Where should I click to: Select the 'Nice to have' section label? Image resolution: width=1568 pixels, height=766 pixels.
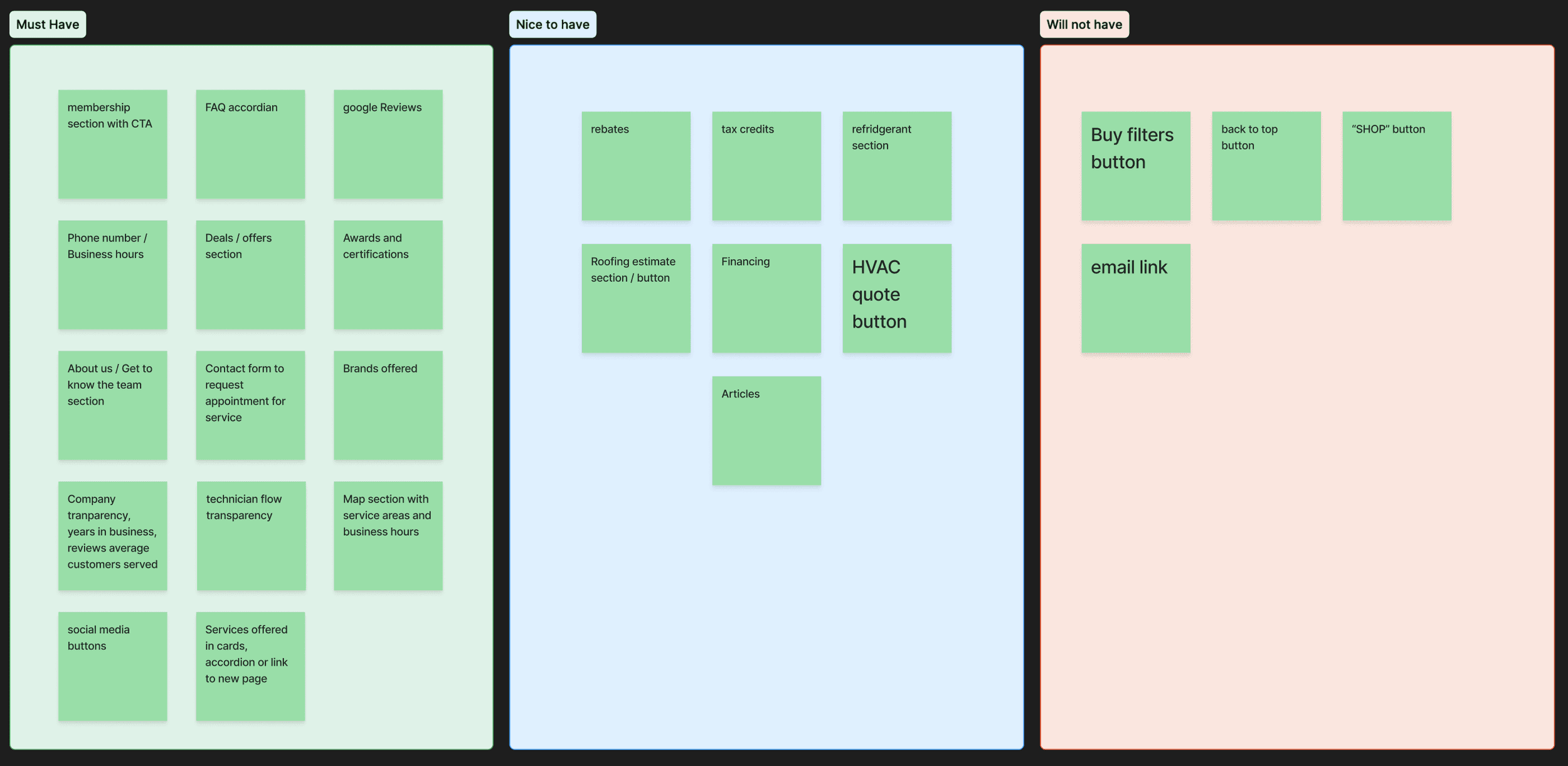552,24
